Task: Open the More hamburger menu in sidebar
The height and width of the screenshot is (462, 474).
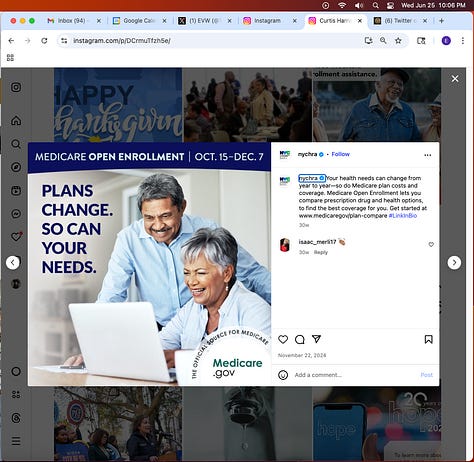Action: pyautogui.click(x=16, y=441)
